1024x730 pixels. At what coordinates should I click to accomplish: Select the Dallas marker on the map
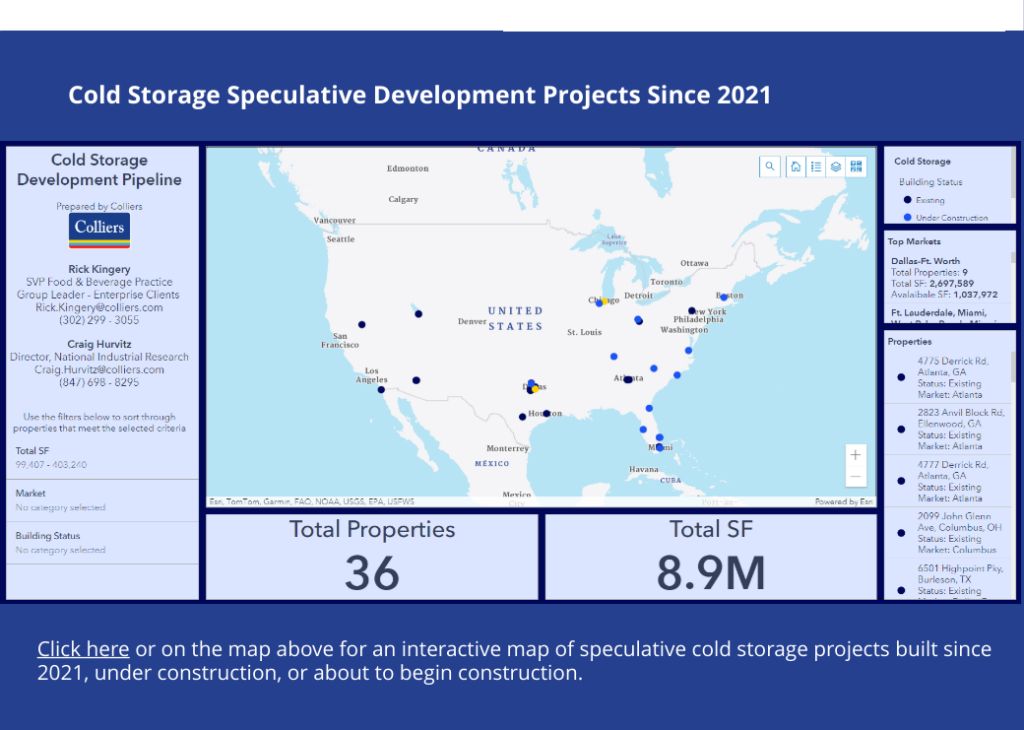[533, 387]
